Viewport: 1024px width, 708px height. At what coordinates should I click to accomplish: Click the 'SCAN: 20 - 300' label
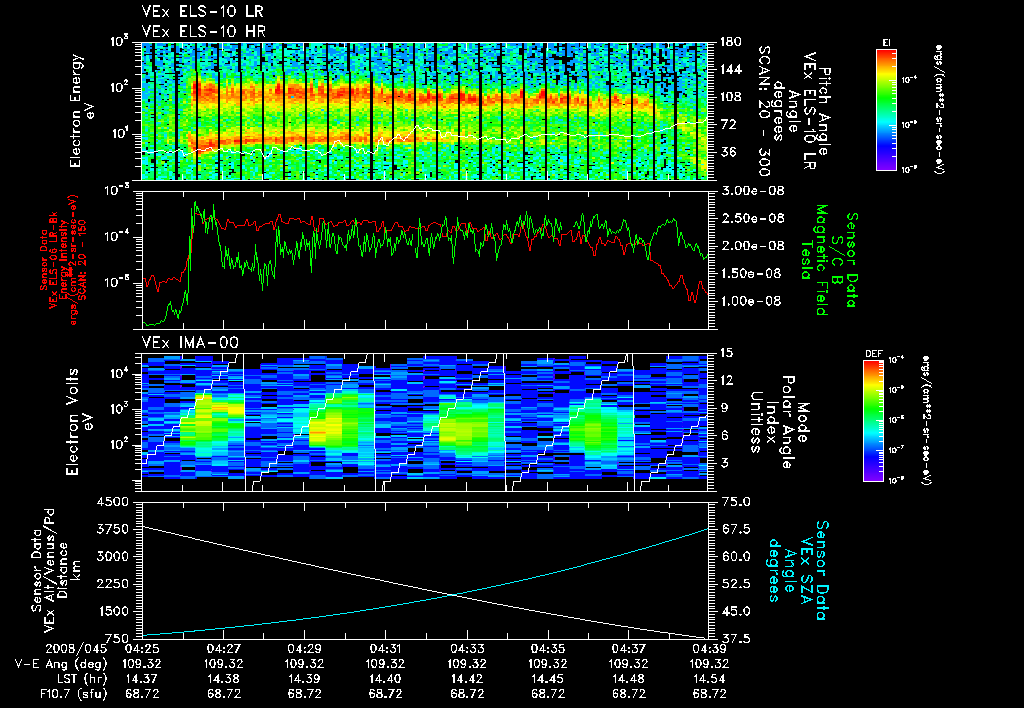coord(763,111)
